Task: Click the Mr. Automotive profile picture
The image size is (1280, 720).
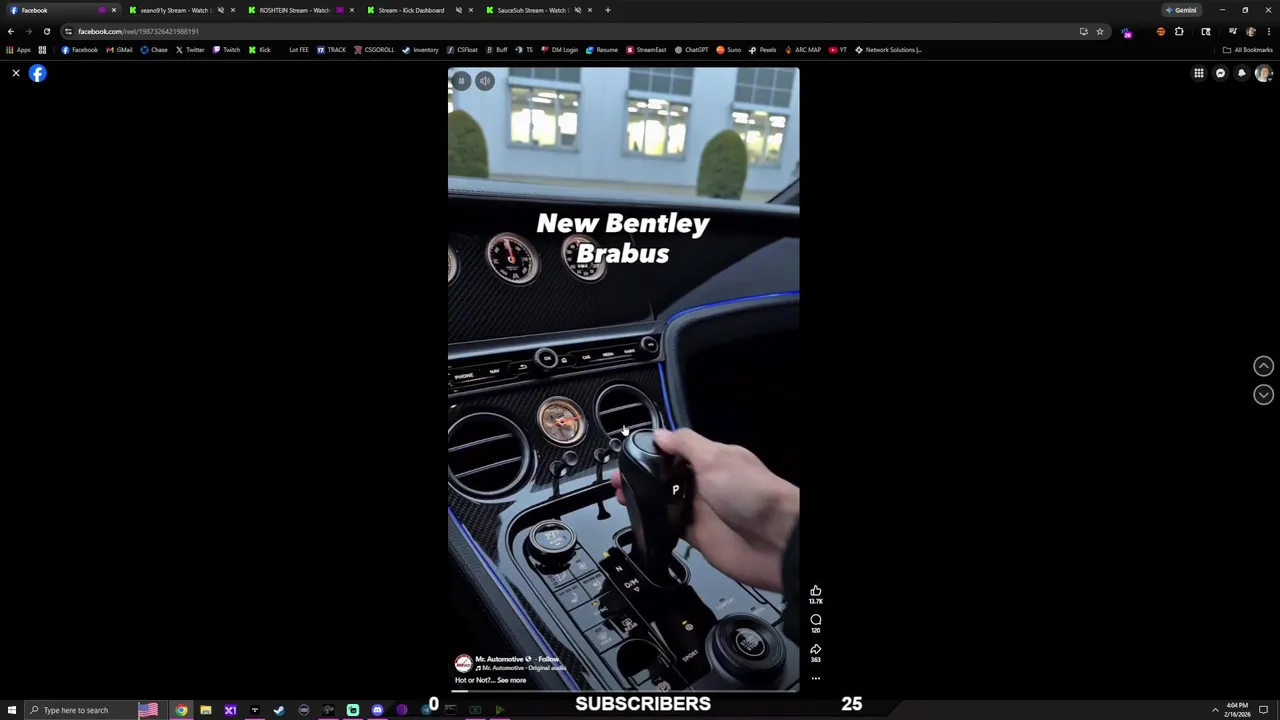Action: click(x=463, y=663)
